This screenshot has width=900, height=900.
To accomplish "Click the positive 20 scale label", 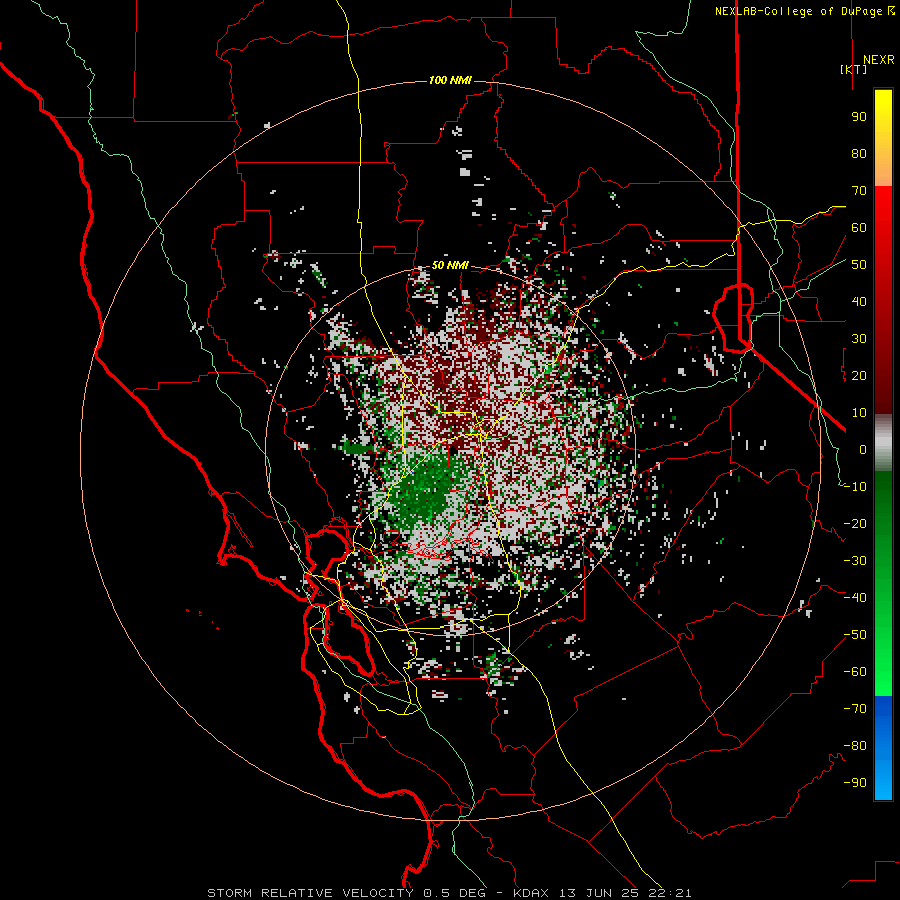I will point(859,376).
